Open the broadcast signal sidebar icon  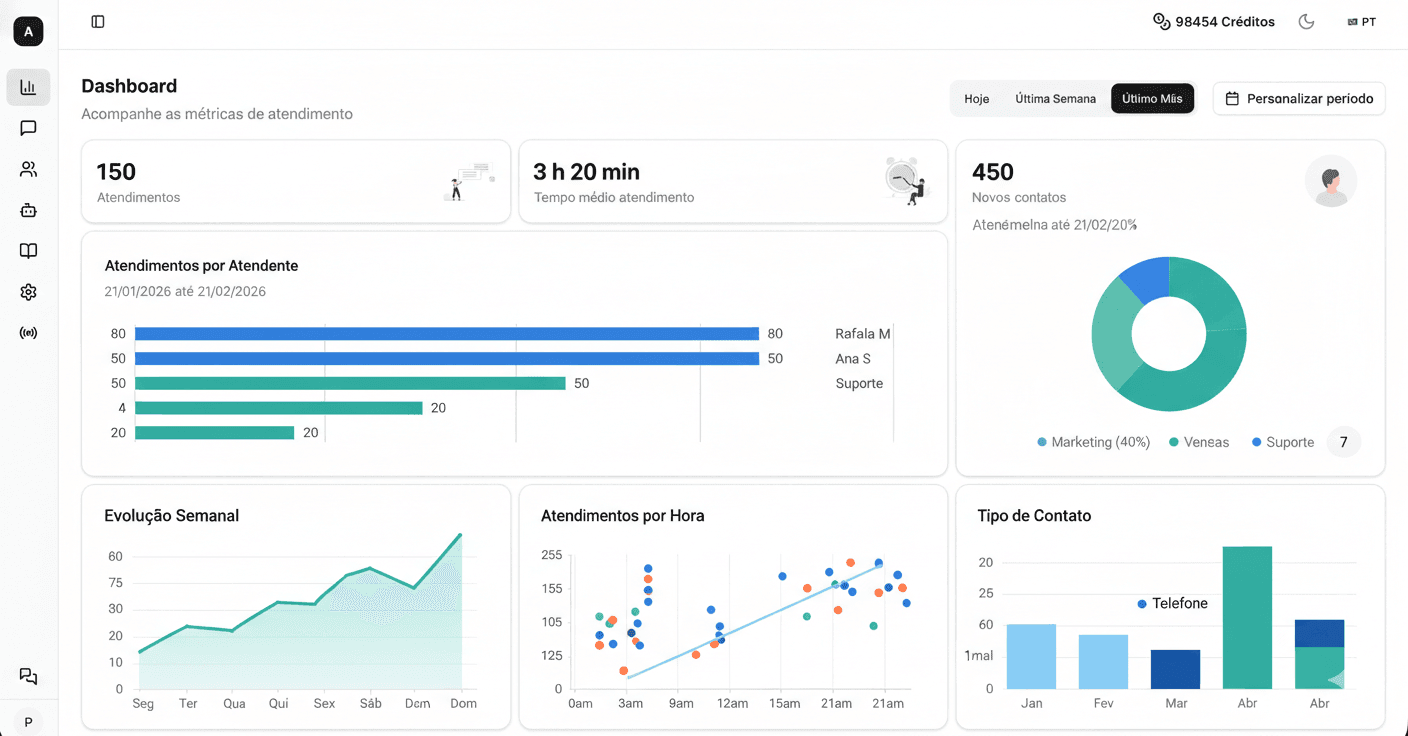point(28,333)
